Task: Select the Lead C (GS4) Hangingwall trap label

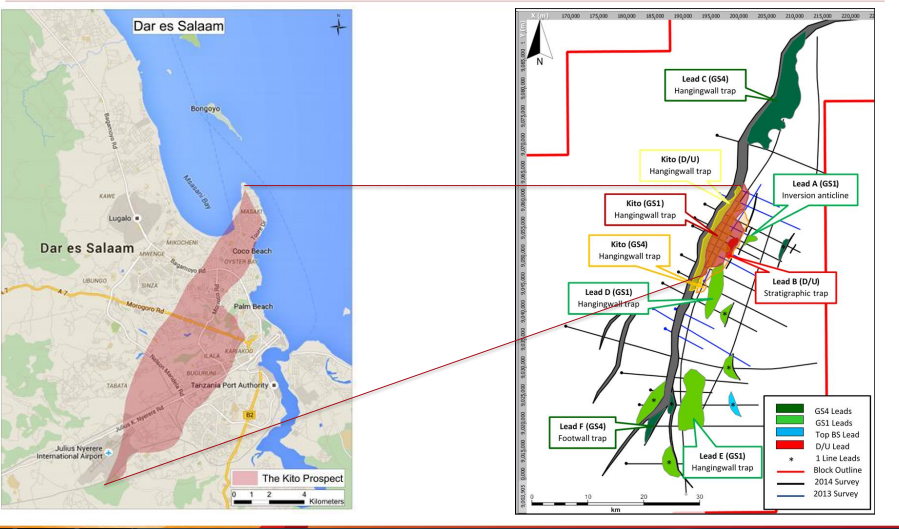Action: (701, 83)
